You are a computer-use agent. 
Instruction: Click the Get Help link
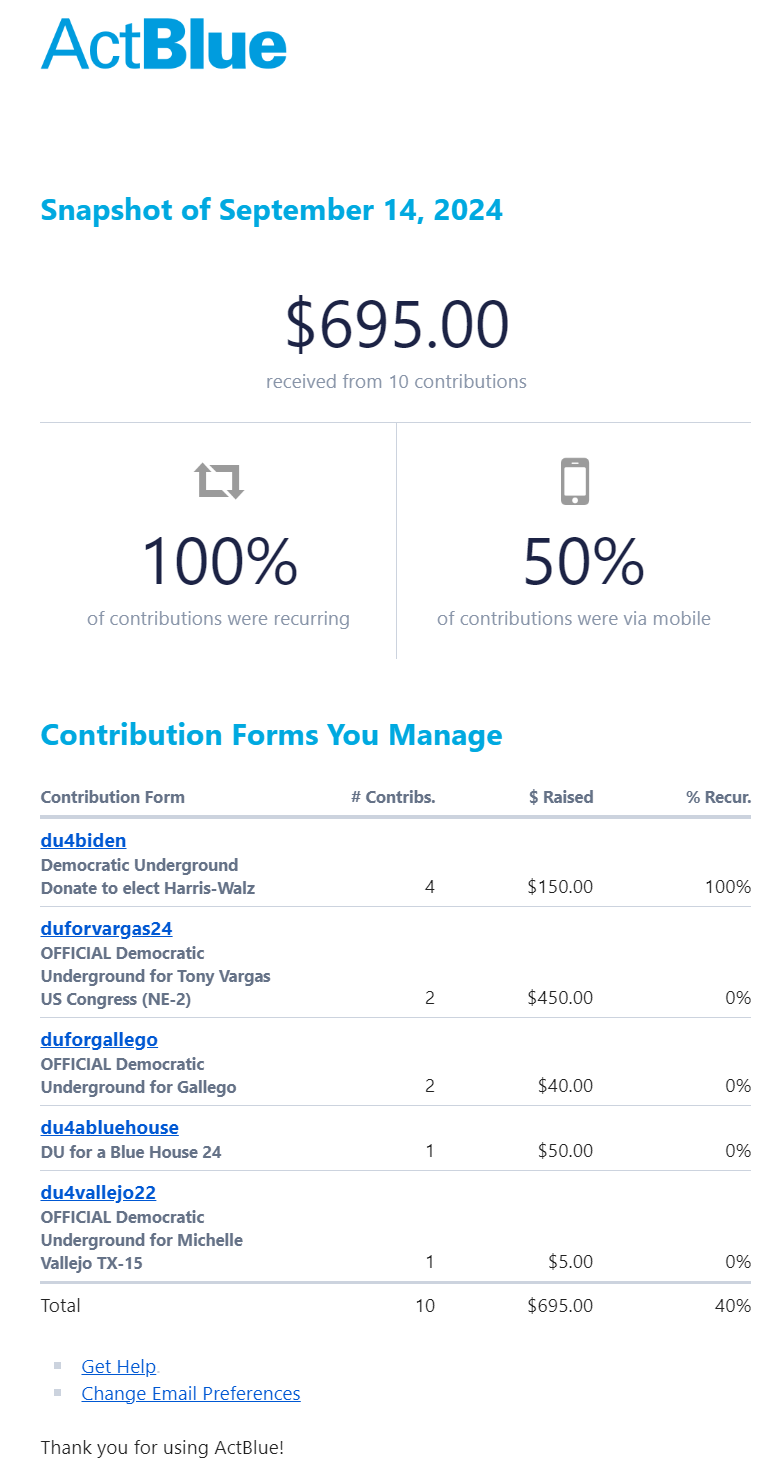pyautogui.click(x=119, y=1366)
